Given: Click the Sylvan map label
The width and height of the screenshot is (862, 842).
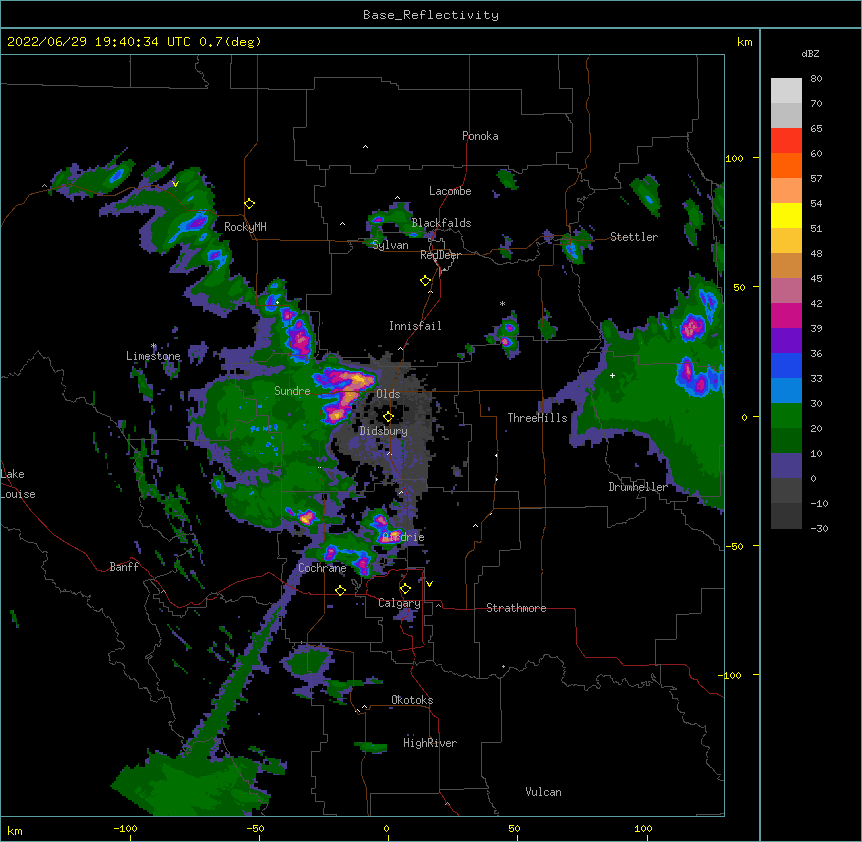Looking at the screenshot, I should pos(390,245).
